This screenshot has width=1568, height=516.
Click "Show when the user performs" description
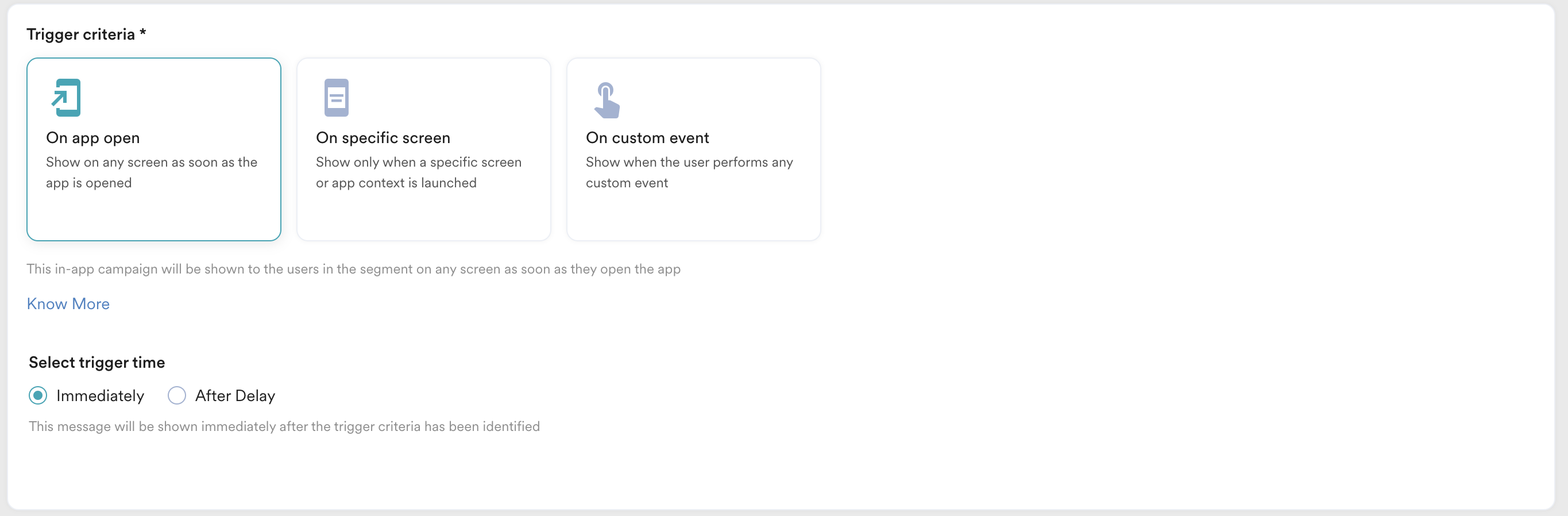click(x=689, y=172)
